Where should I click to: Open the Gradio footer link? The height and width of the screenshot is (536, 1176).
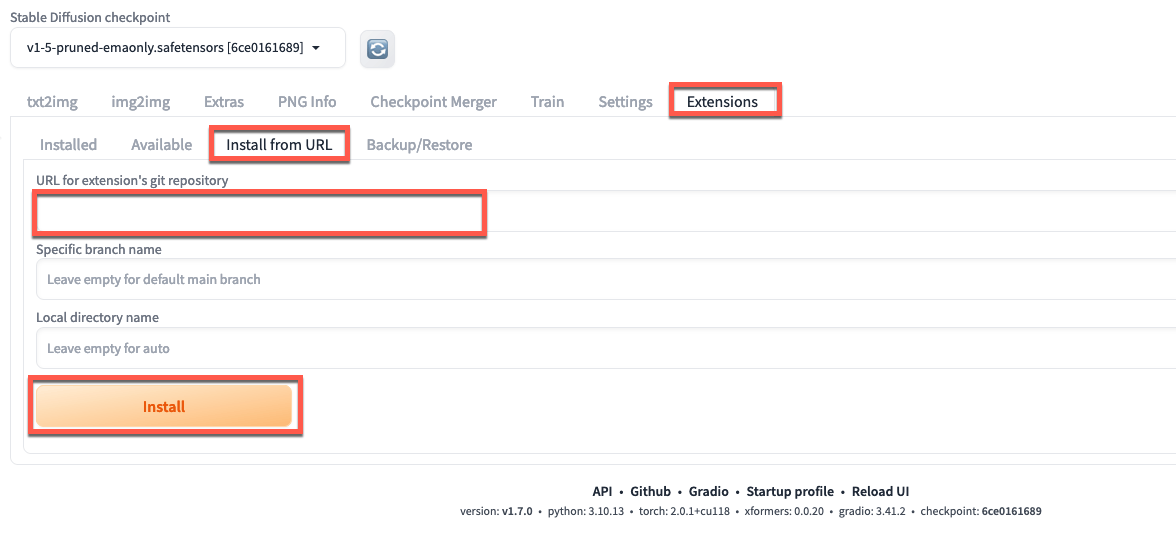pos(709,492)
